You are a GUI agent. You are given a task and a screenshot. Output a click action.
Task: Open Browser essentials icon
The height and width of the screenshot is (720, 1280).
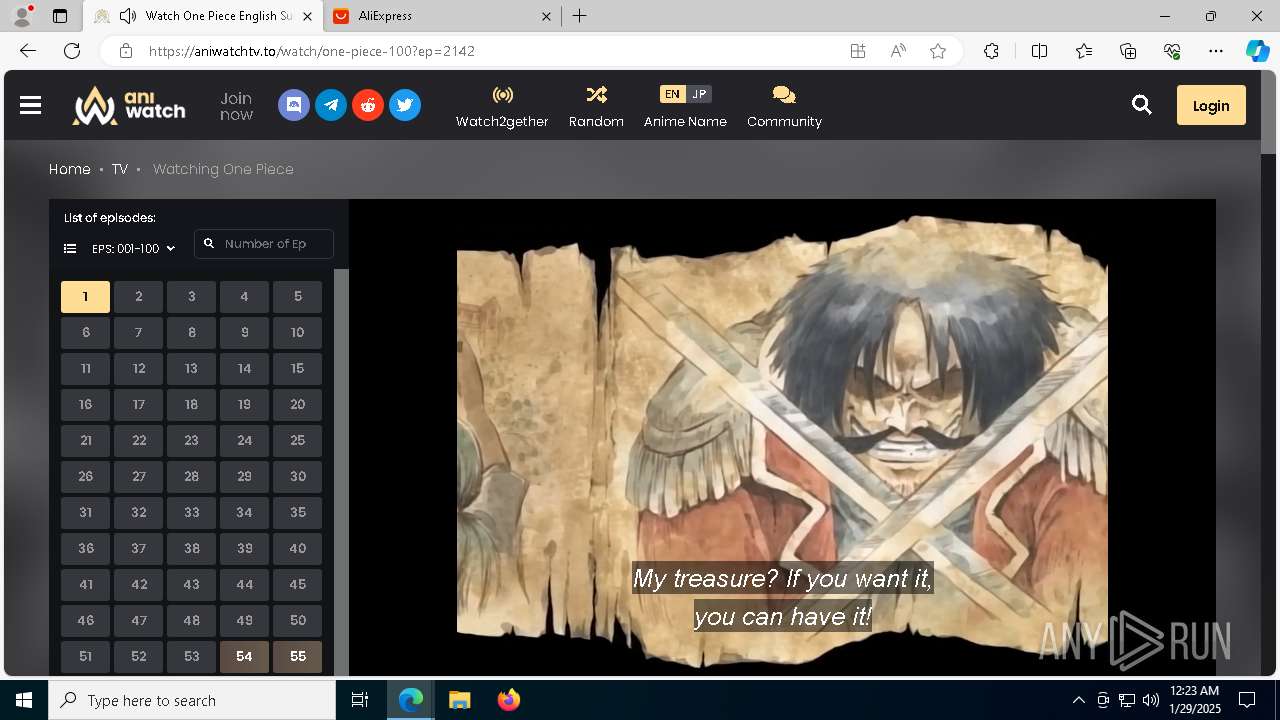point(1172,51)
